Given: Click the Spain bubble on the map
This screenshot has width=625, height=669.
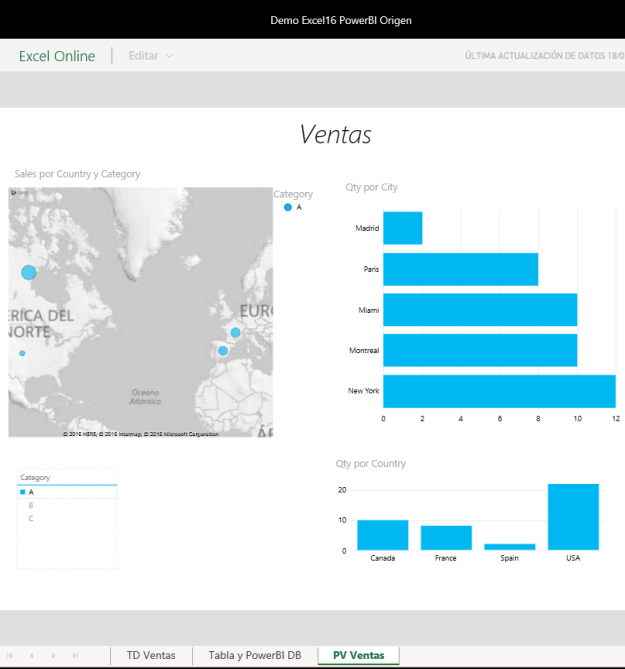Looking at the screenshot, I should coord(223,350).
